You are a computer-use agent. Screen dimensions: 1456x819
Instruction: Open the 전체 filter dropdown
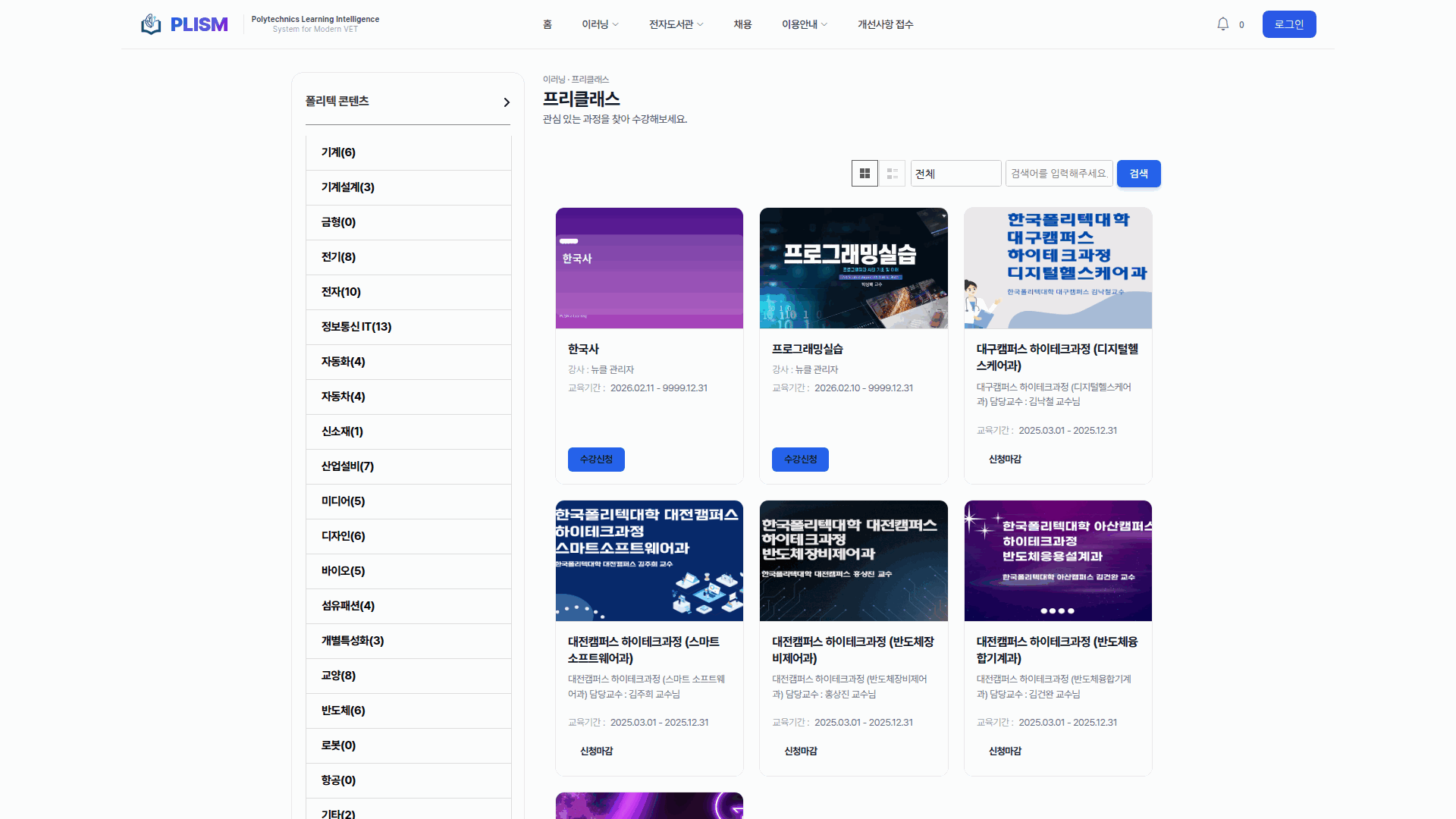click(955, 173)
